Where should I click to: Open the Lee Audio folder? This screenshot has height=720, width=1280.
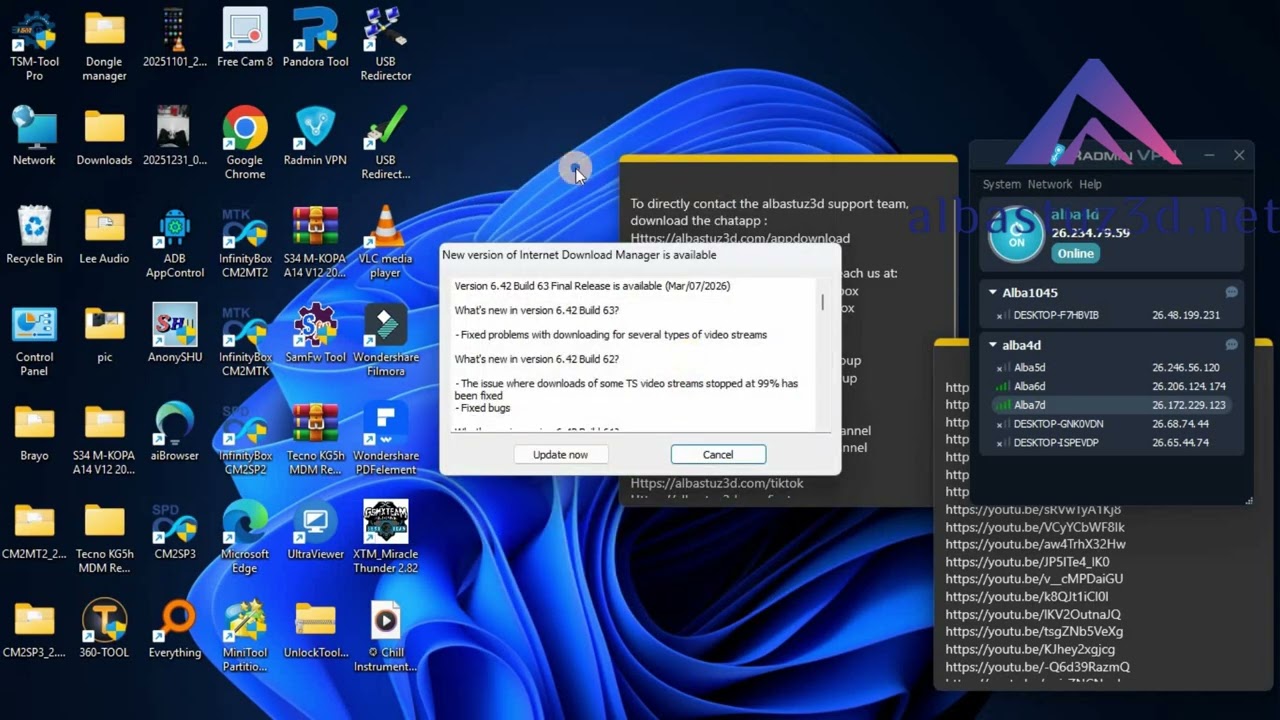104,235
